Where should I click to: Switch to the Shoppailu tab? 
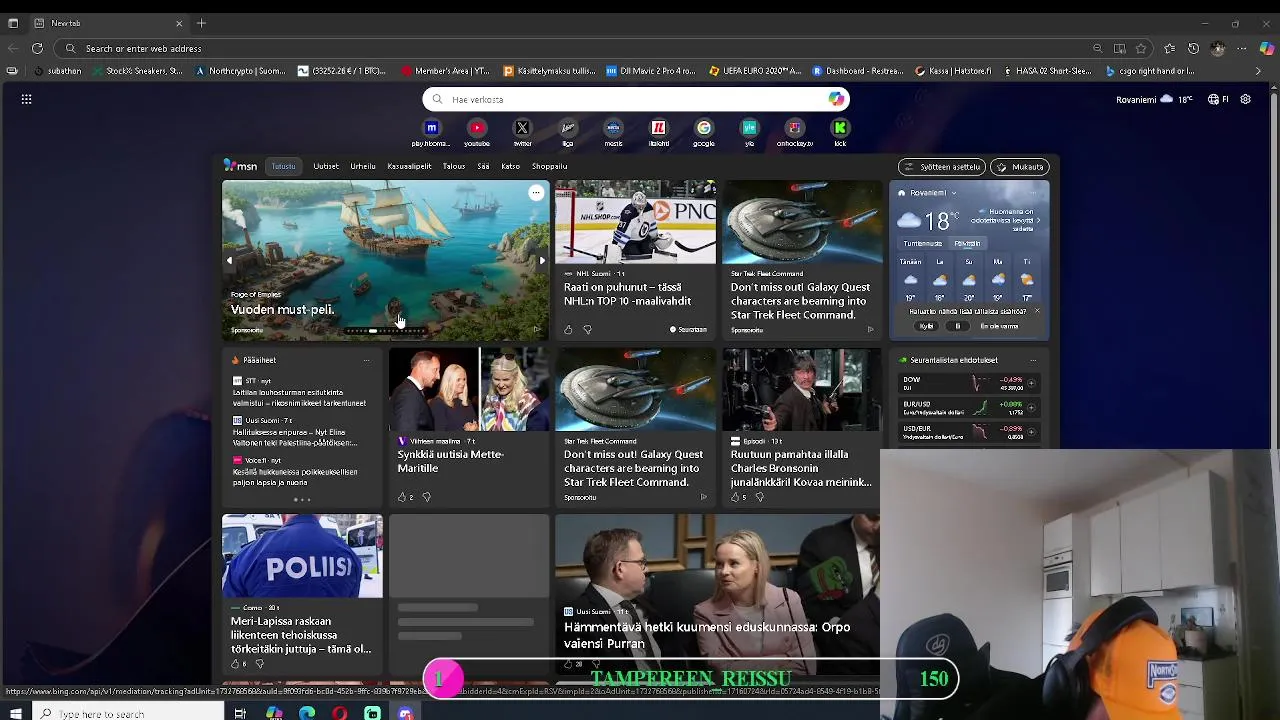click(550, 167)
